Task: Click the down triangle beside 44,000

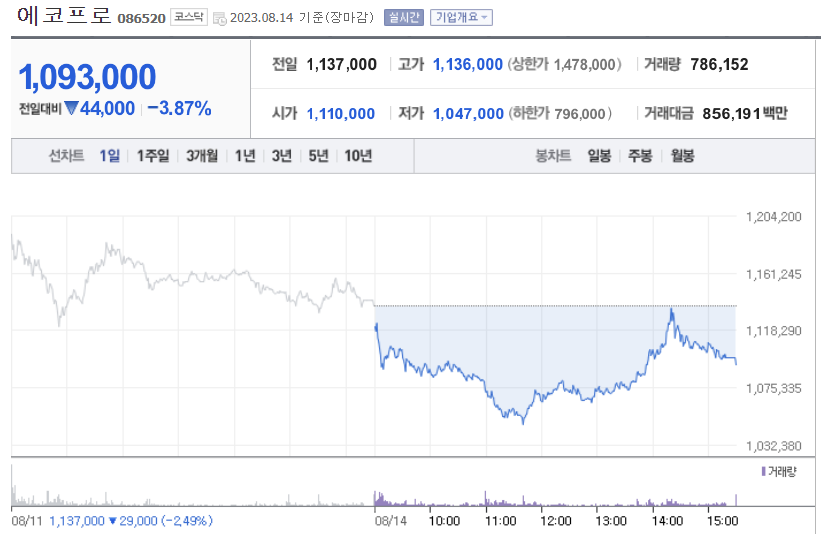Action: pyautogui.click(x=71, y=108)
